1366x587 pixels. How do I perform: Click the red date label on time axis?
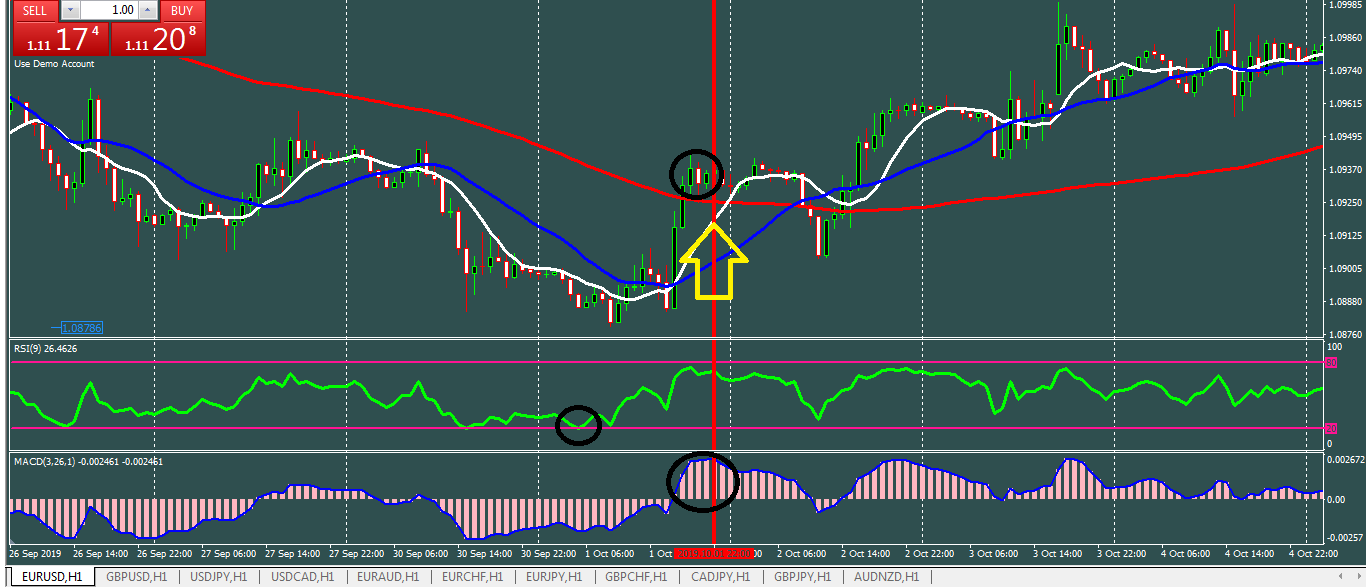point(712,553)
